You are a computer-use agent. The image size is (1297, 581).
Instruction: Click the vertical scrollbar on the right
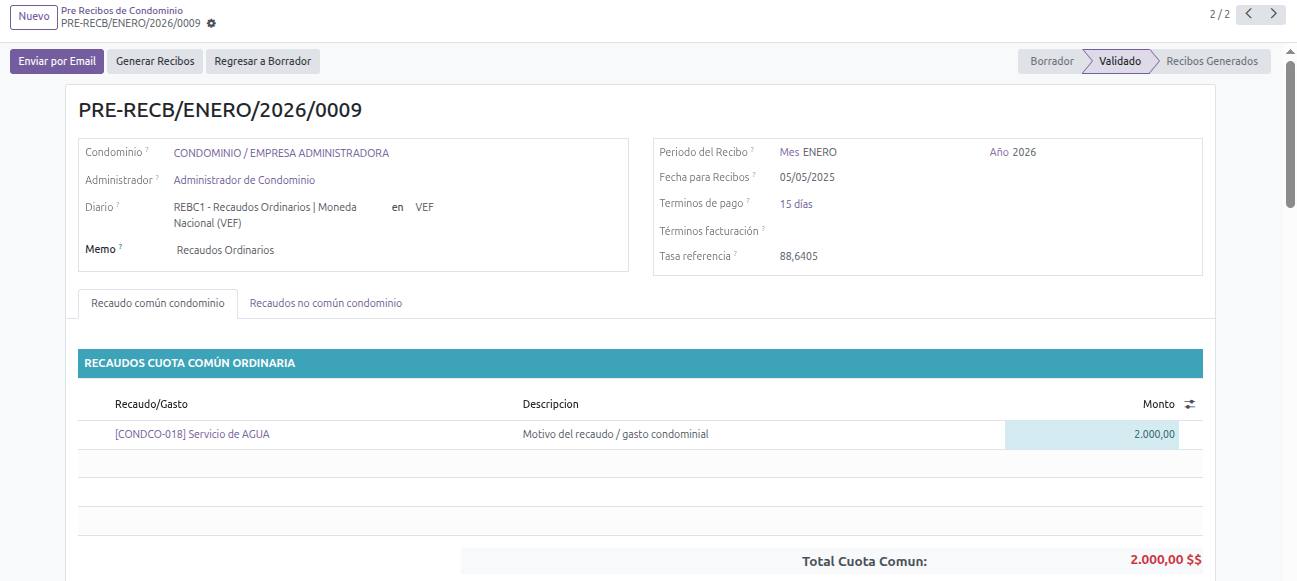click(x=1290, y=135)
